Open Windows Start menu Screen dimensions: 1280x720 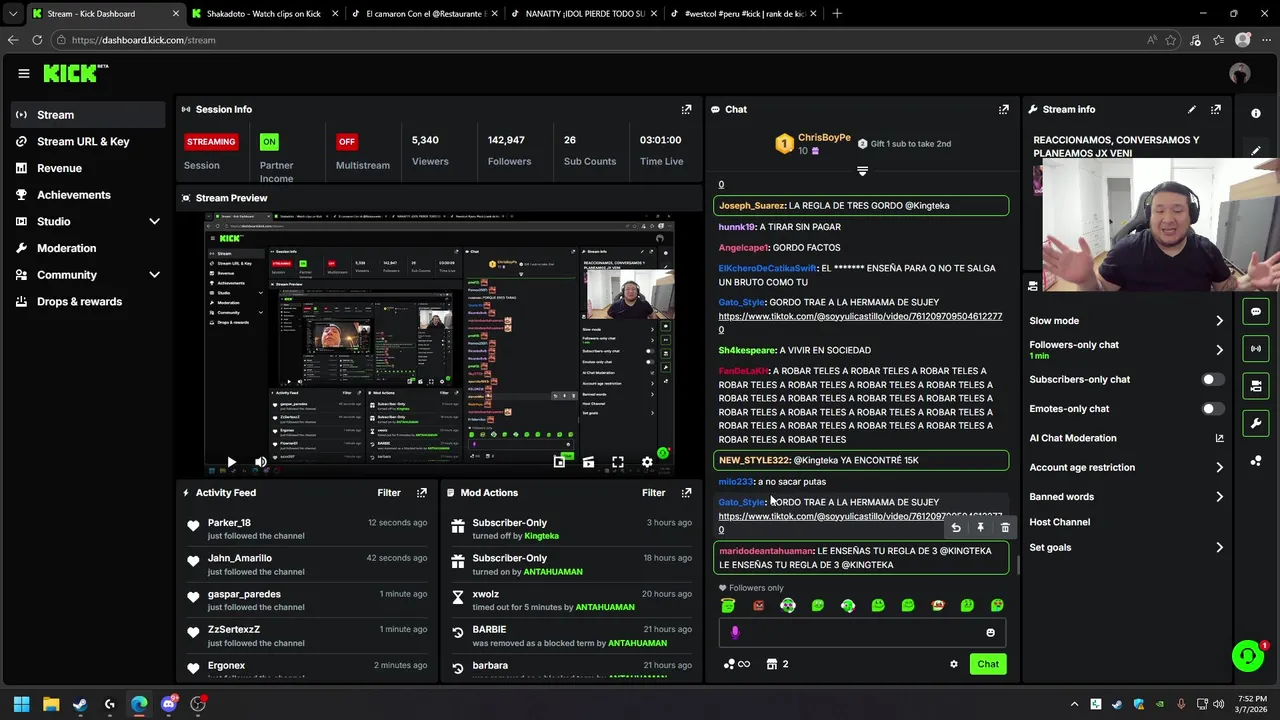21,704
